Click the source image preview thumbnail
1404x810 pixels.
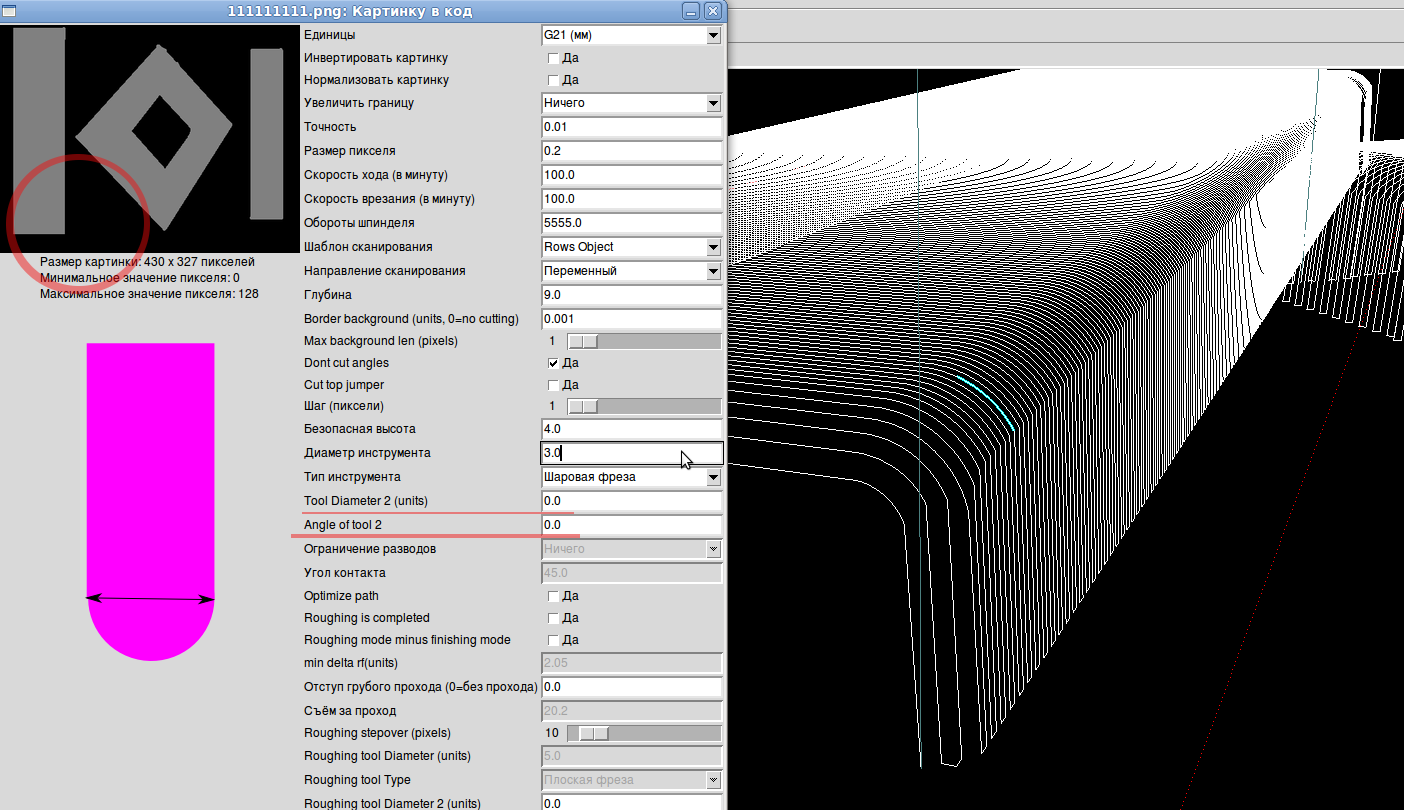tap(150, 137)
